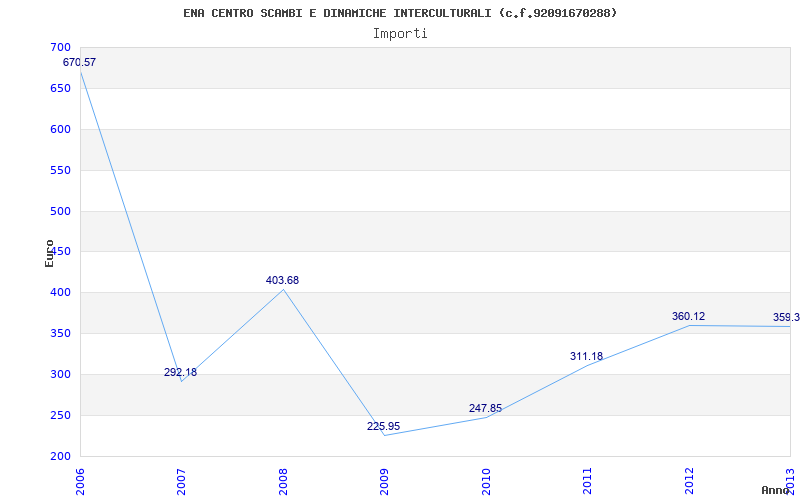Click the 311.18 value label
The width and height of the screenshot is (800, 500).
(x=586, y=356)
